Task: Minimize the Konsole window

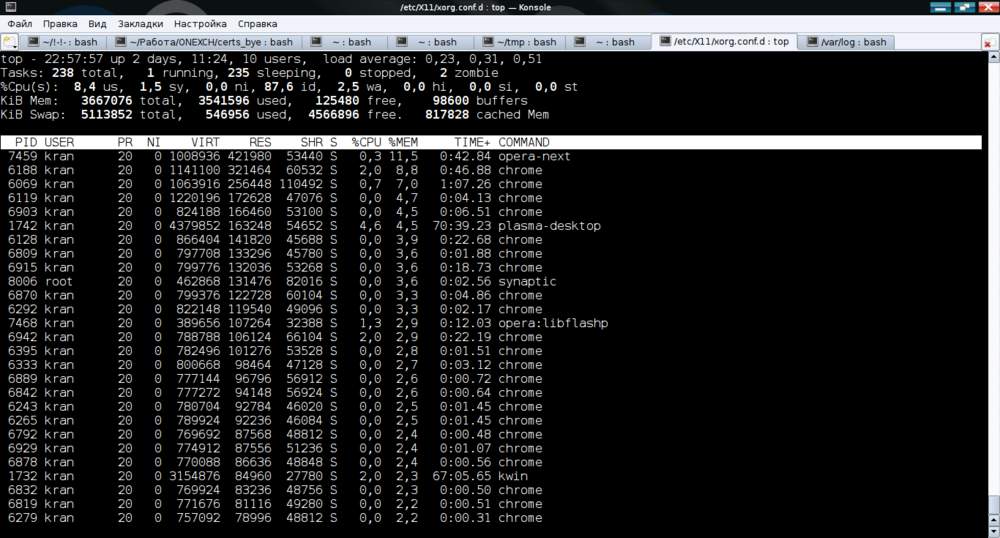Action: point(940,7)
